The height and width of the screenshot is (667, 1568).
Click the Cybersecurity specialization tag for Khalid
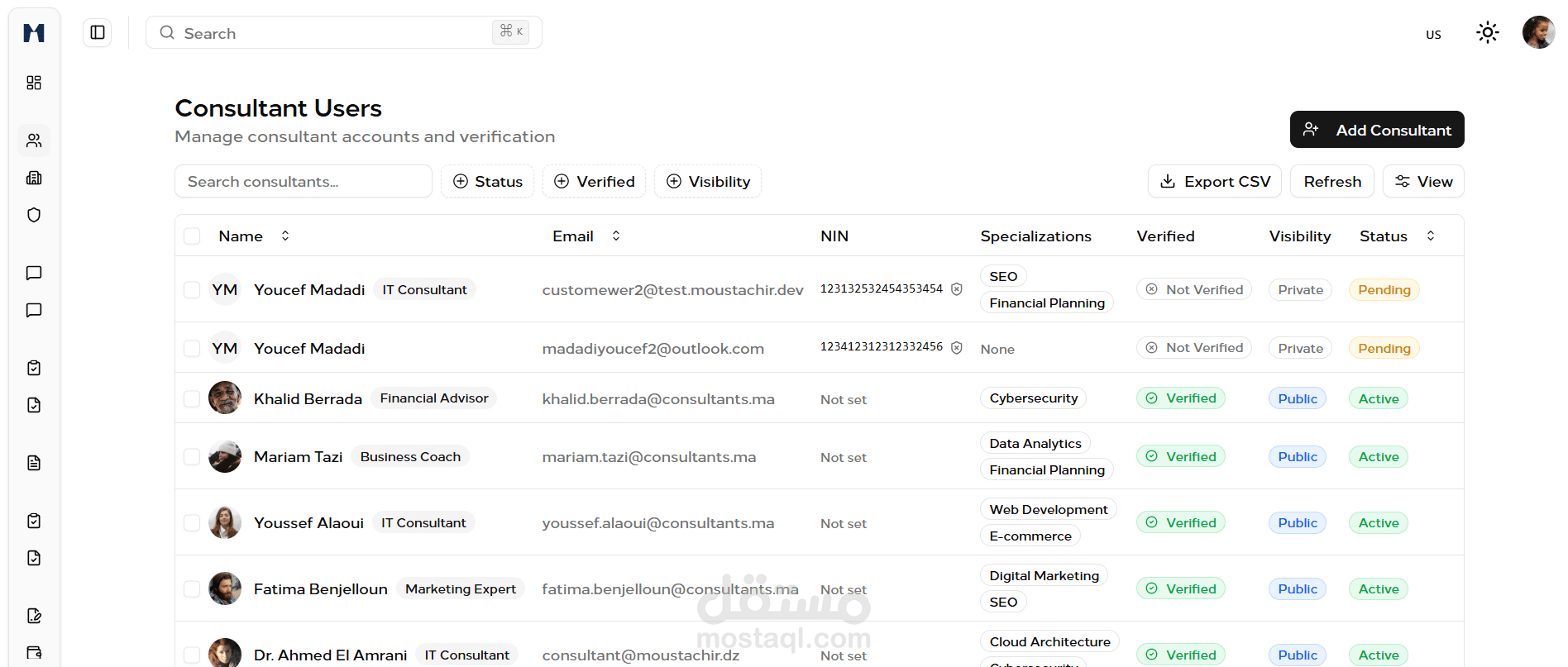[x=1033, y=398]
